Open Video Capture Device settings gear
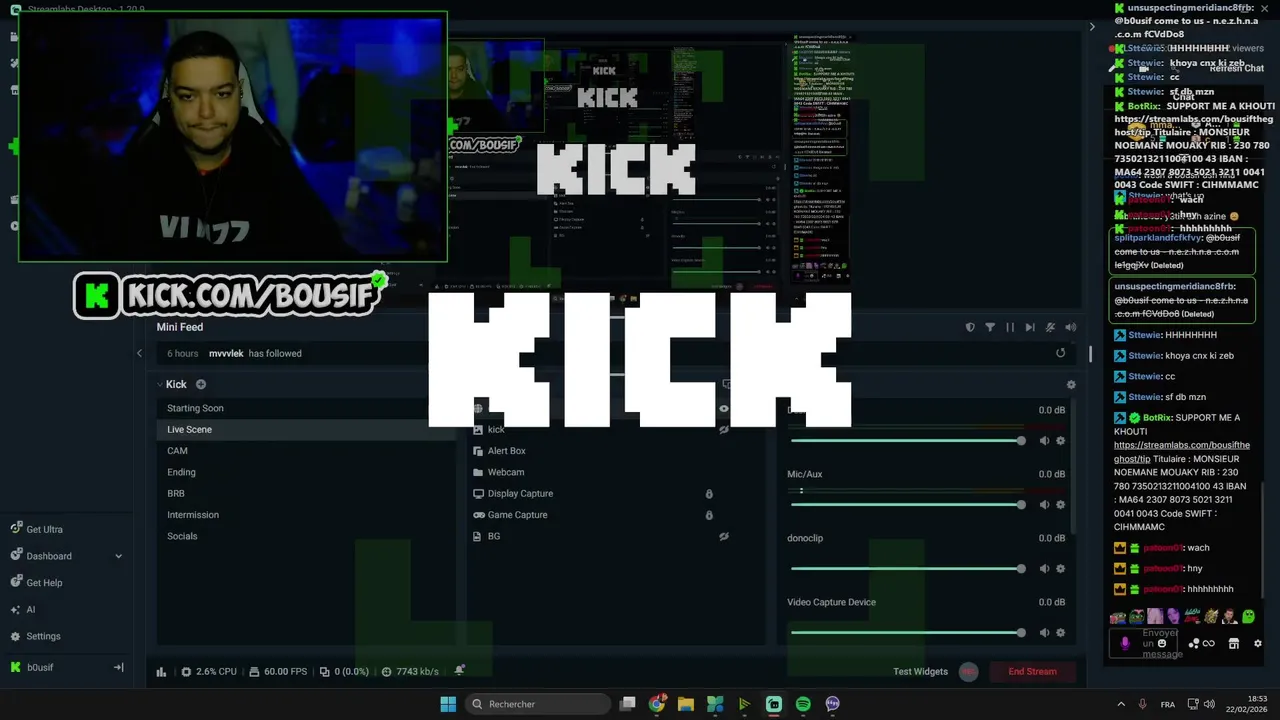 point(1061,632)
